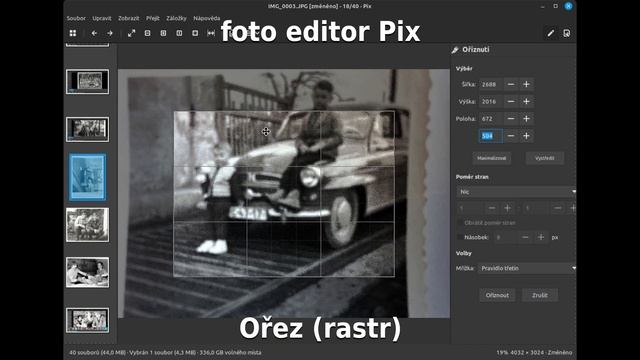Click the fit-width zoom icon in toolbar

tap(211, 33)
